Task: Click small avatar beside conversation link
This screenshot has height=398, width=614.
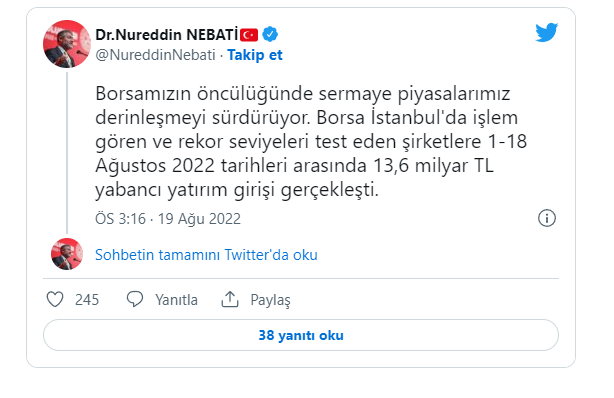Action: (x=67, y=254)
